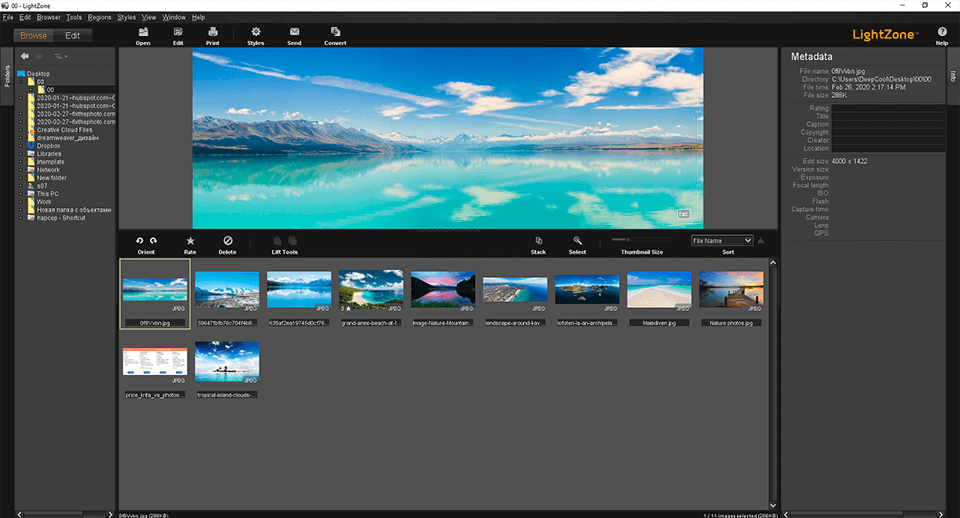Click the Rating field in Metadata
The width and height of the screenshot is (960, 518).
point(888,108)
